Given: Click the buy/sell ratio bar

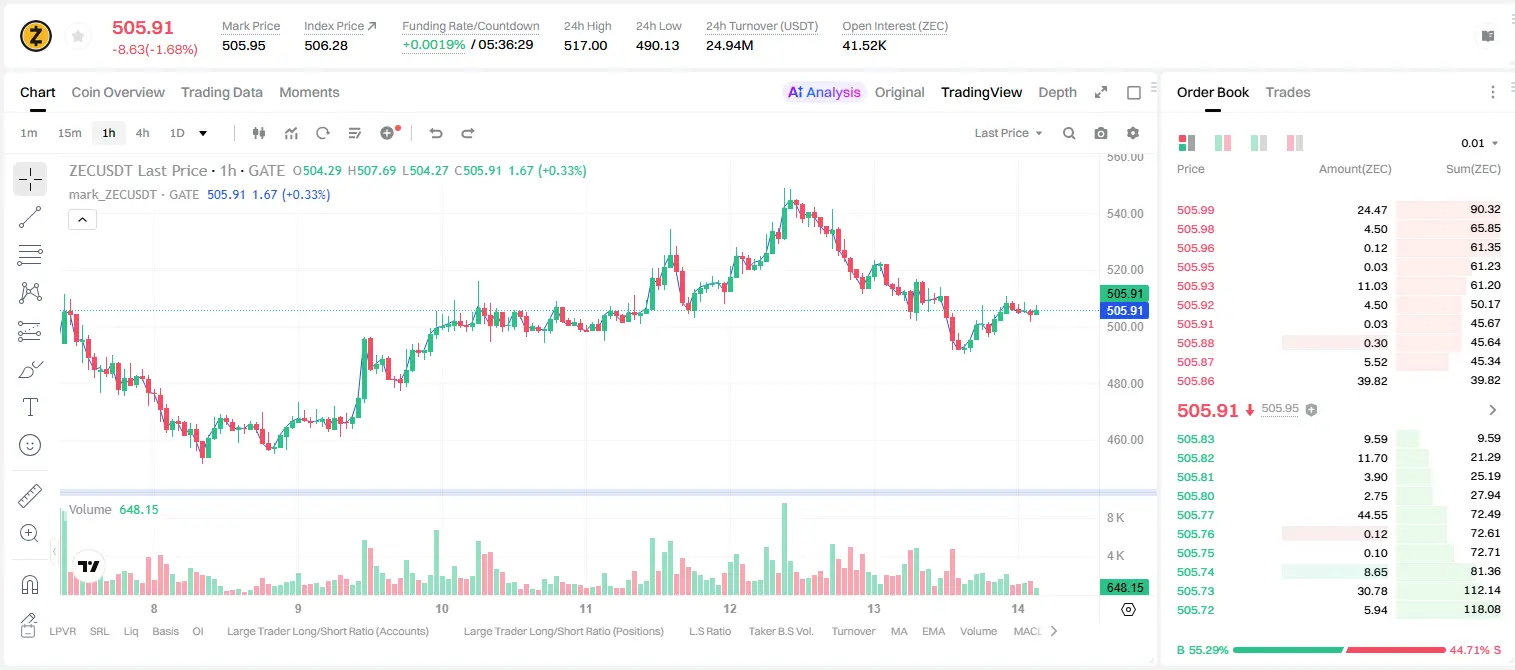Looking at the screenshot, I should [x=1339, y=650].
